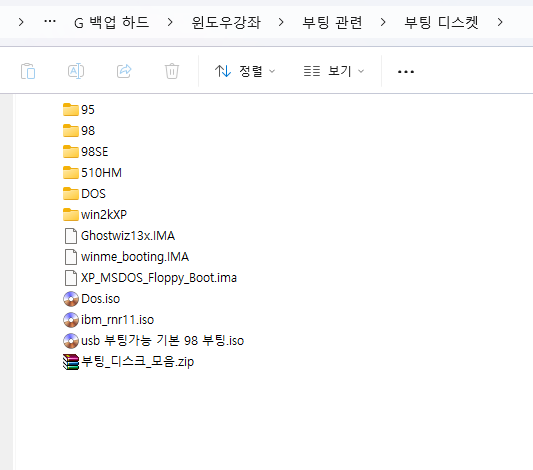Select the 510HM folder icon
This screenshot has width=533, height=470.
pyautogui.click(x=71, y=173)
